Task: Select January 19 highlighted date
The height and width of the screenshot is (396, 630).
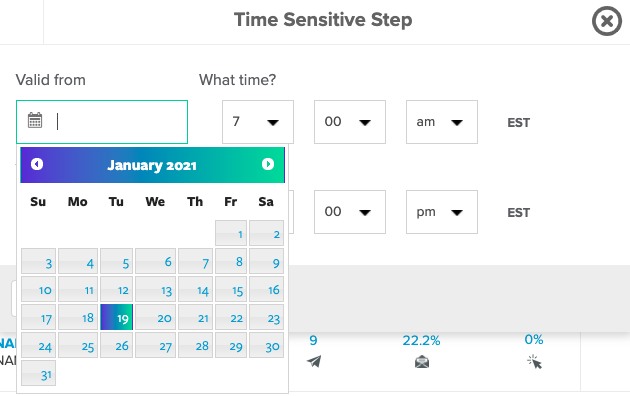Action: coord(117,317)
